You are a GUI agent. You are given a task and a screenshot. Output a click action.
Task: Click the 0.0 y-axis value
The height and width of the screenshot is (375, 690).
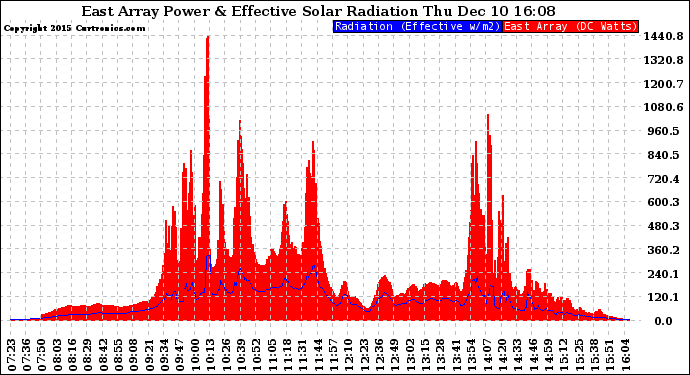664,321
